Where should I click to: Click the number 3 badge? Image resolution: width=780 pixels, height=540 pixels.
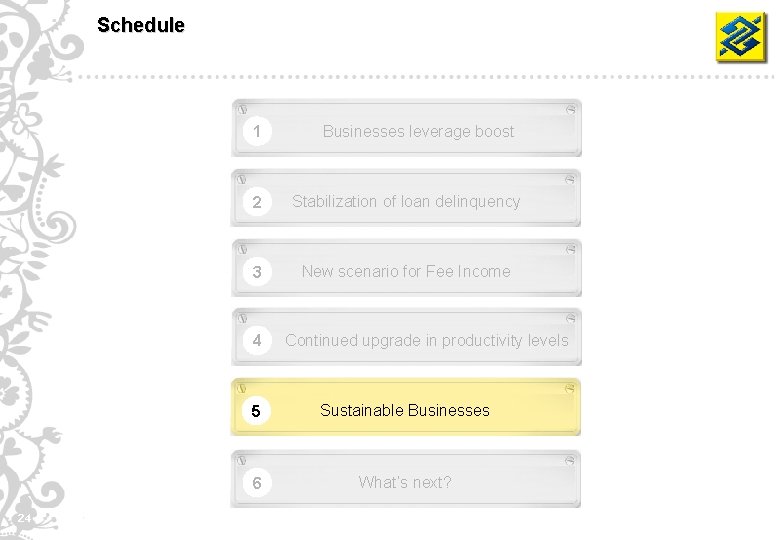pyautogui.click(x=257, y=272)
